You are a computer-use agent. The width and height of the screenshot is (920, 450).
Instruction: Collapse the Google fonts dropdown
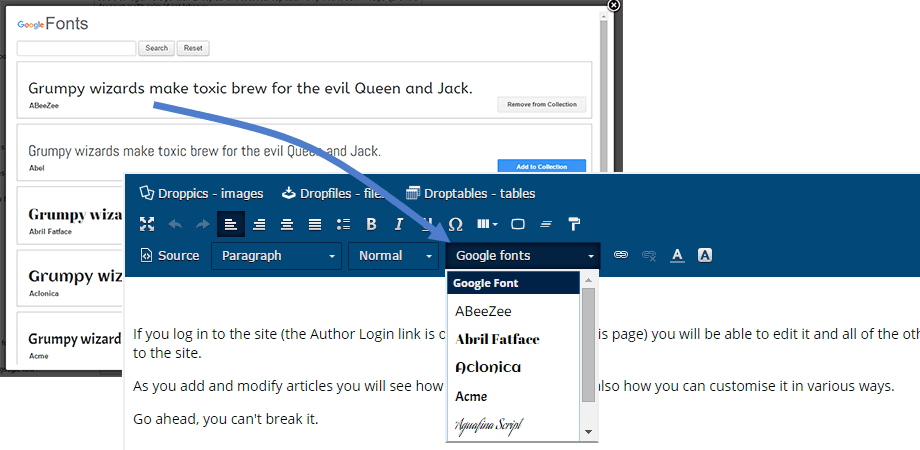(x=523, y=256)
